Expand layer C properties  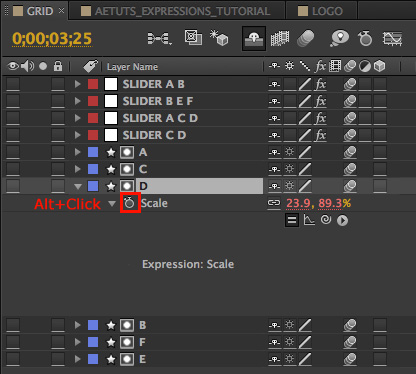[x=78, y=169]
